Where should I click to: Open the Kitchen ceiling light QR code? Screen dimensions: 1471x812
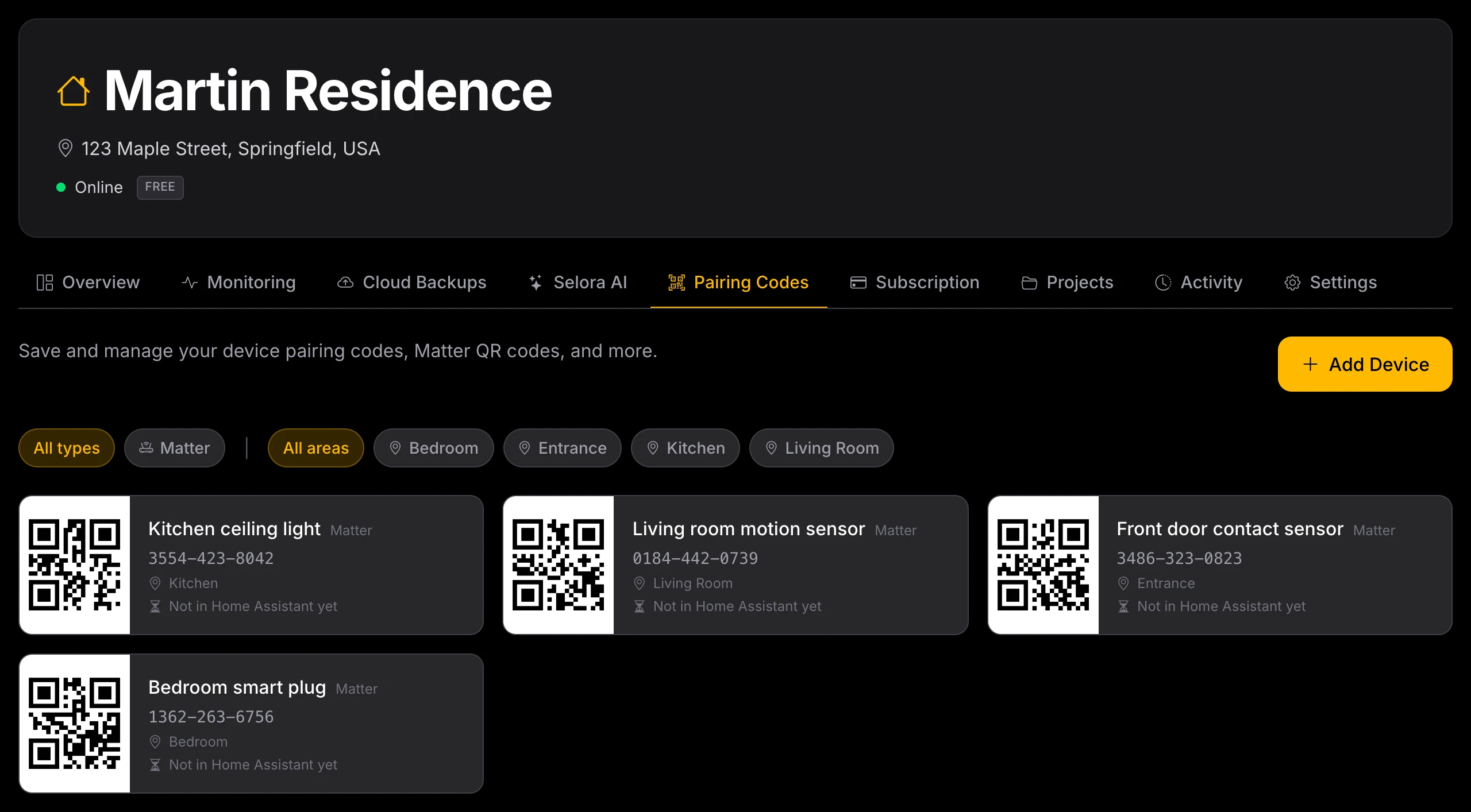75,565
